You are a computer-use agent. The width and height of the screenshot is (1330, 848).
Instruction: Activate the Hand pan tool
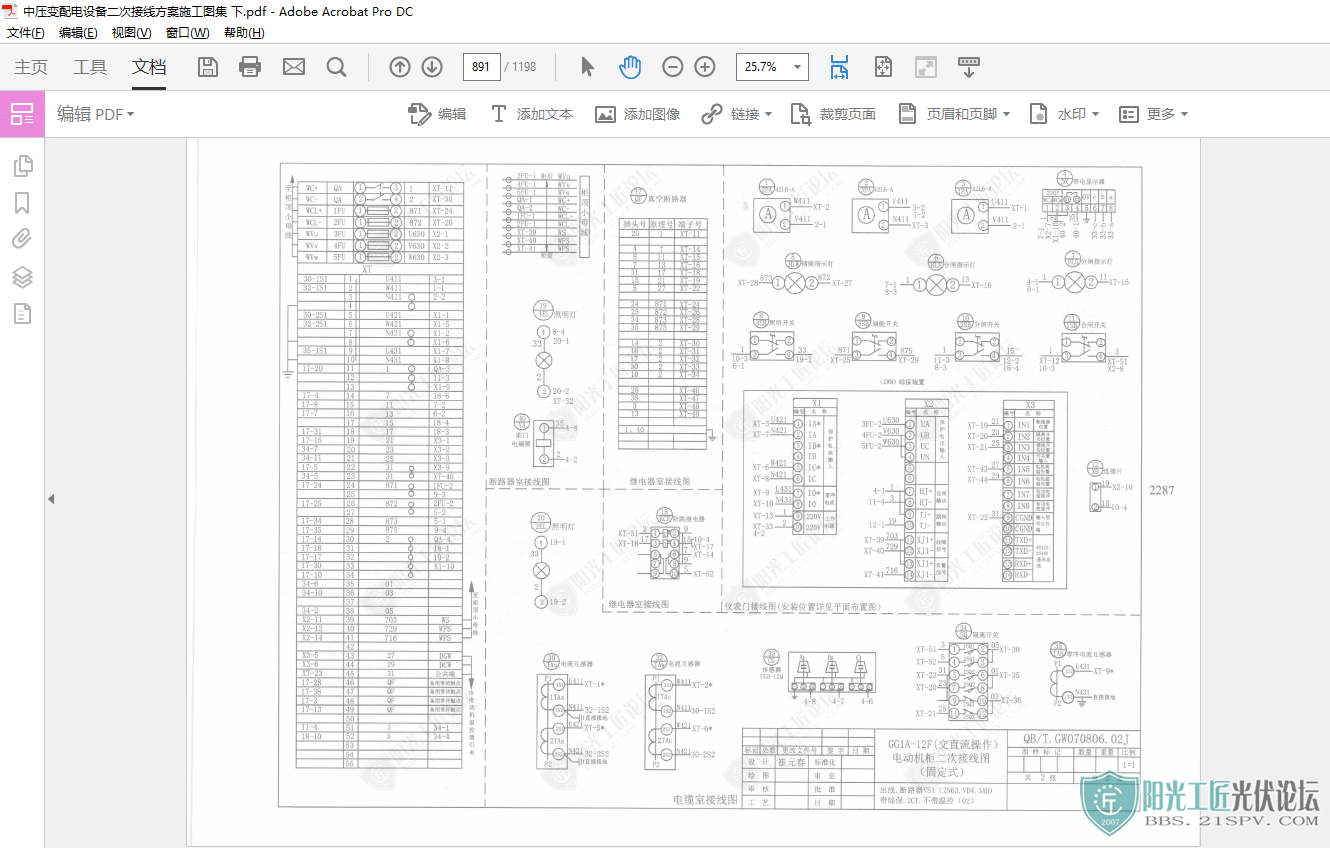629,67
